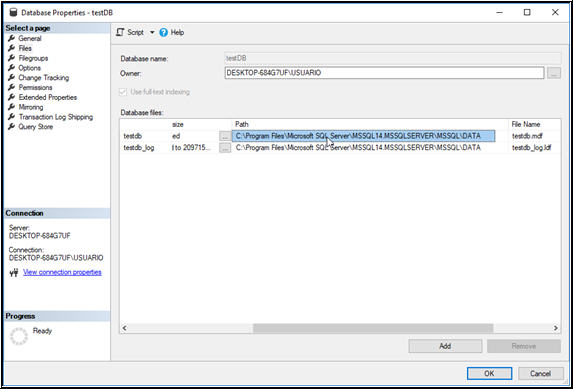Select testdb.mdf file name cell
Screen dimensions: 573x389
[x=527, y=136]
